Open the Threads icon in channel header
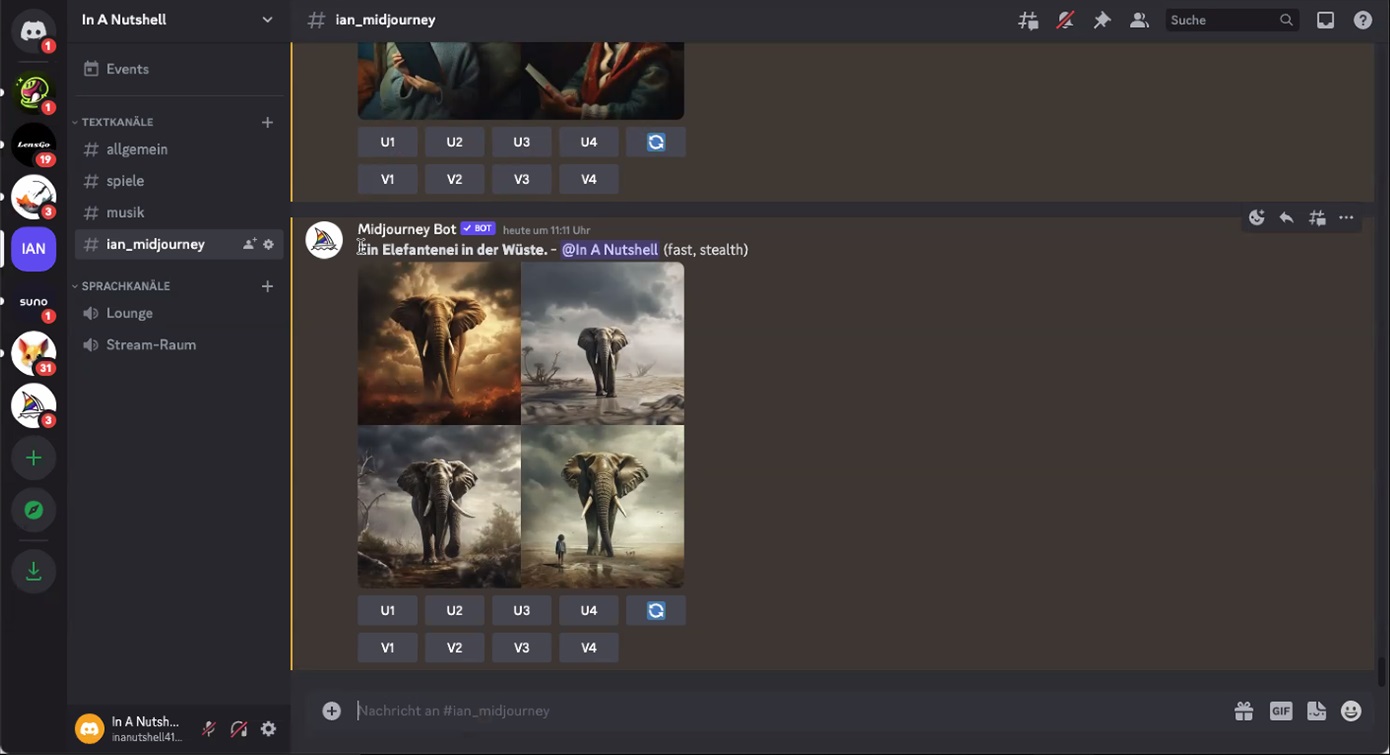Viewport: 1390px width, 755px height. [1028, 20]
